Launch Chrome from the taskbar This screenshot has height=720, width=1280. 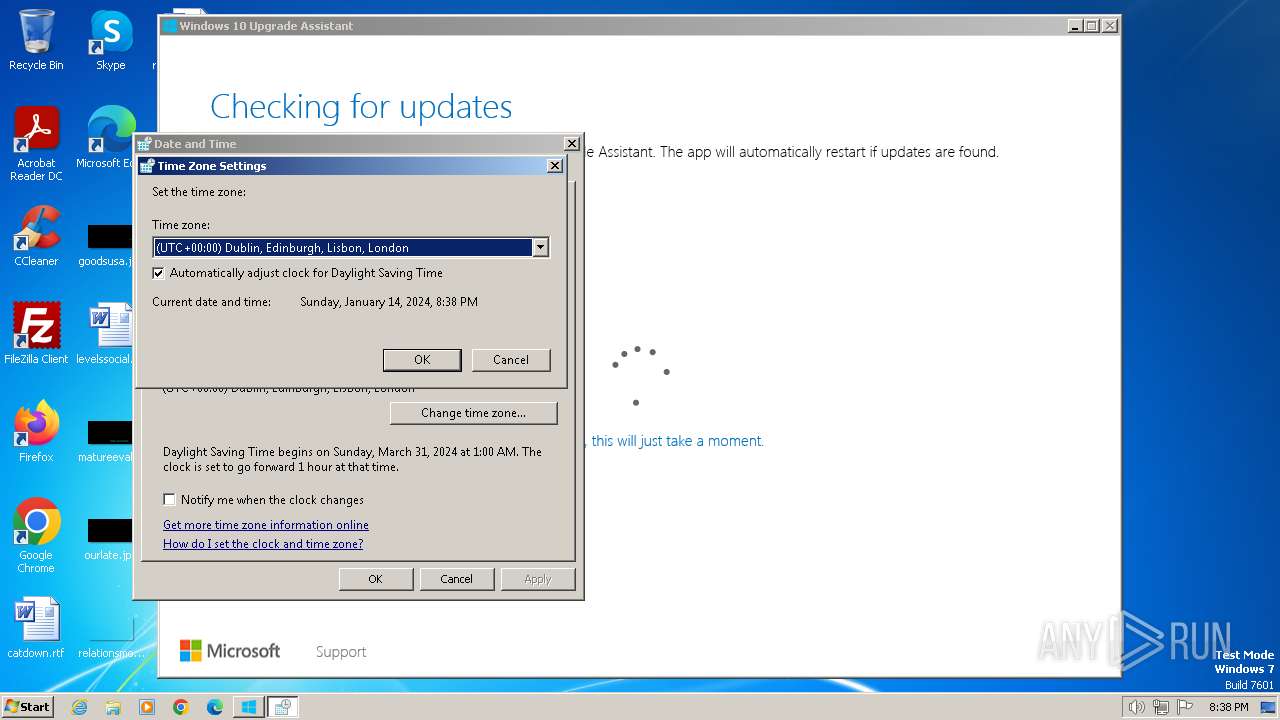tap(181, 707)
